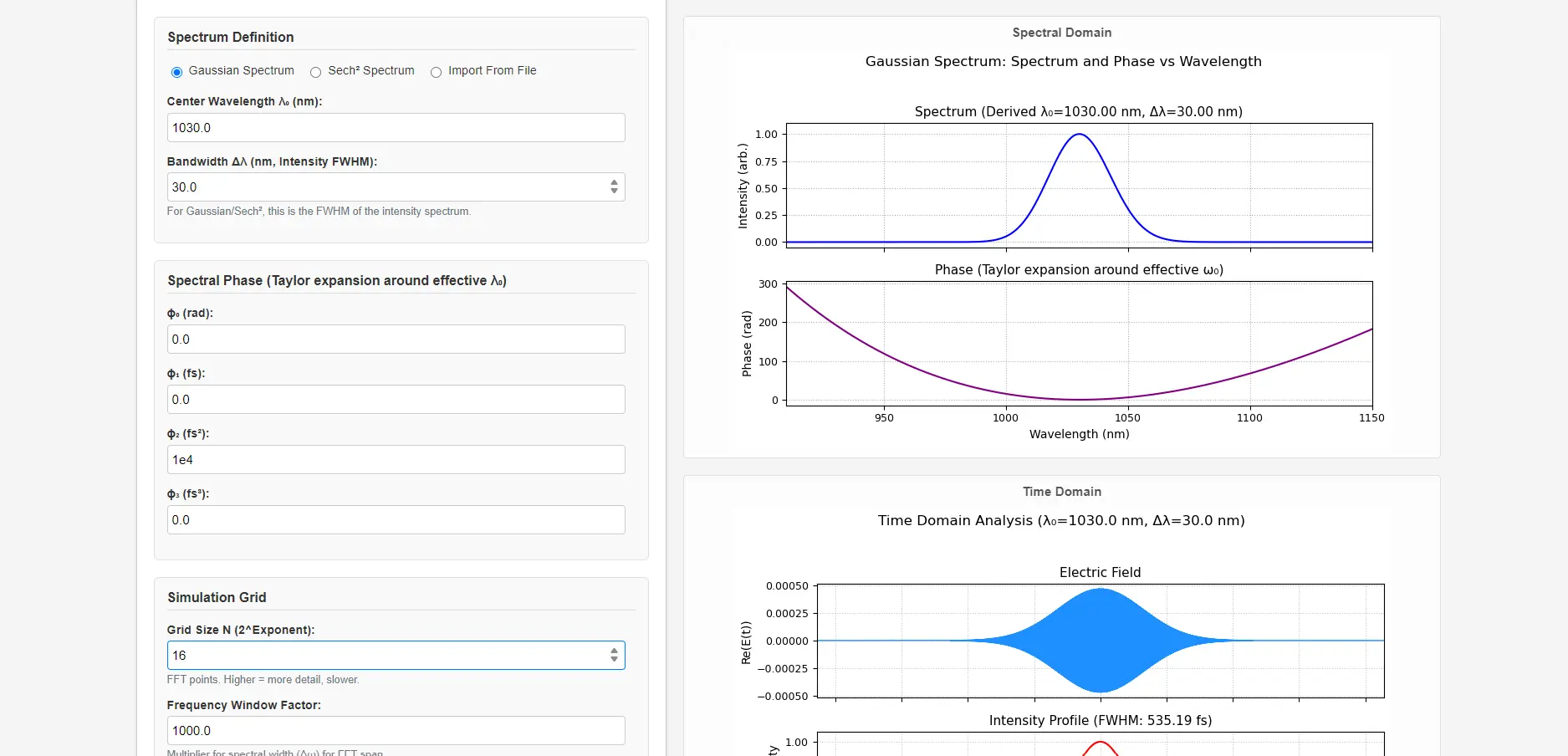Click the φ₀ phase input field
Image resolution: width=1568 pixels, height=756 pixels.
395,339
